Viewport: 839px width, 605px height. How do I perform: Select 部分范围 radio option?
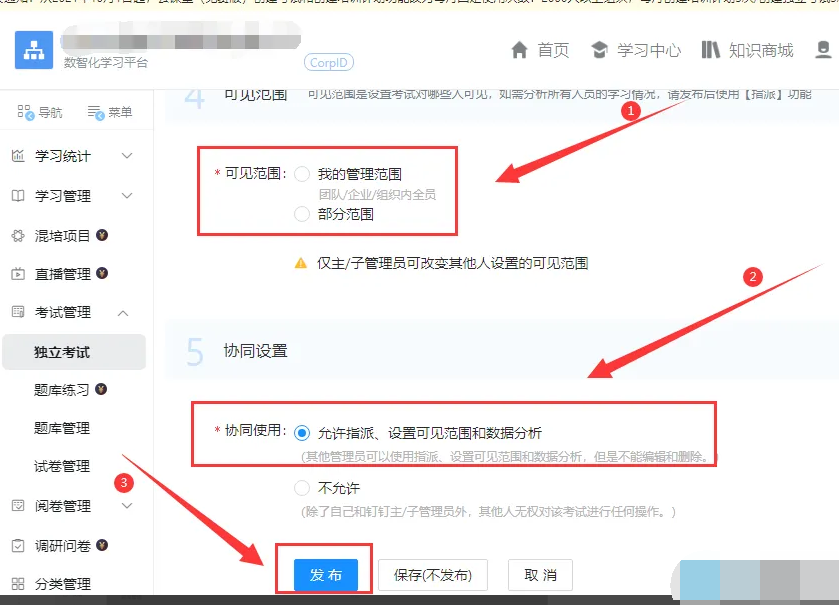[302, 213]
